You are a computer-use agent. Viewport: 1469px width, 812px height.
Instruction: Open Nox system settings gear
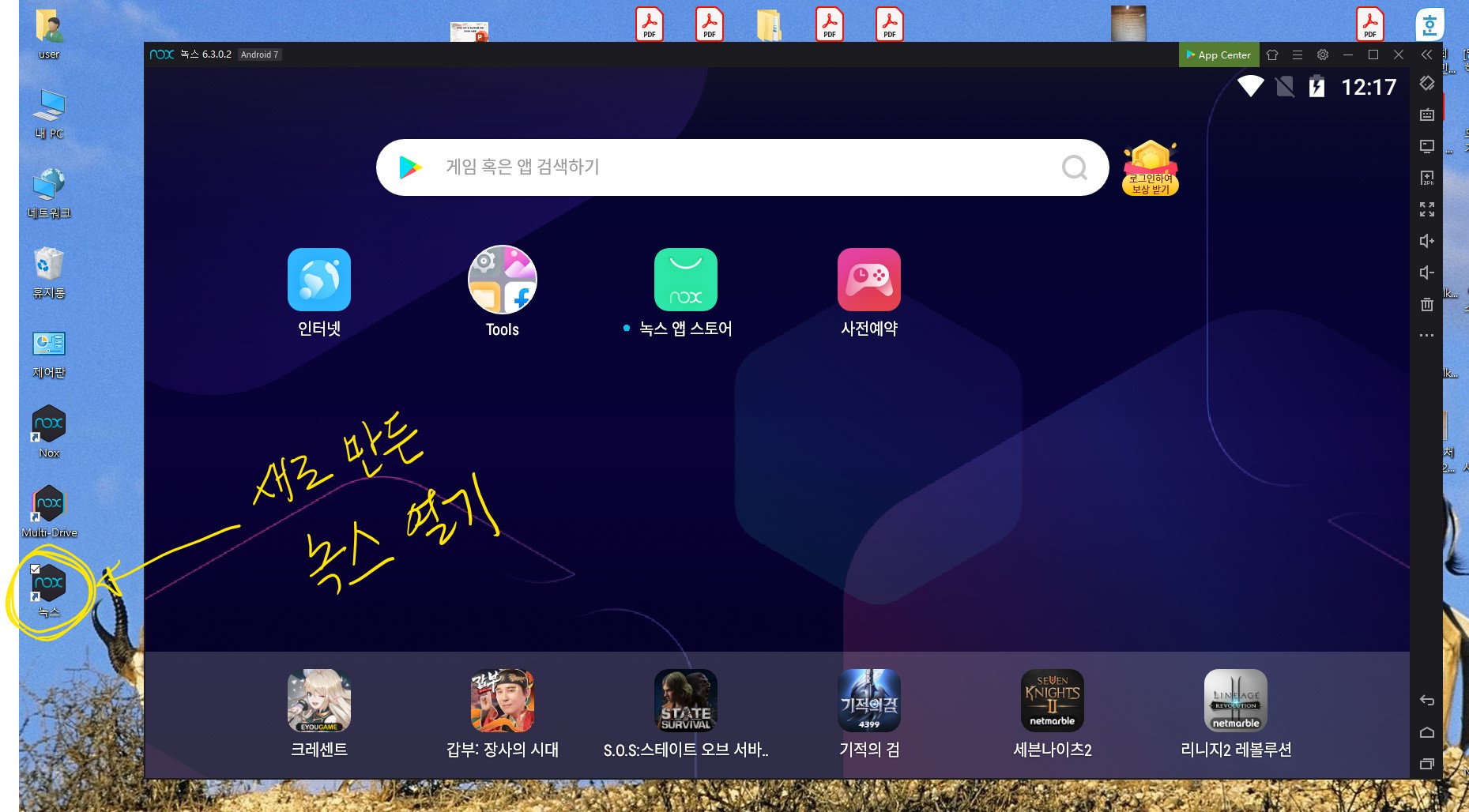(x=1323, y=55)
